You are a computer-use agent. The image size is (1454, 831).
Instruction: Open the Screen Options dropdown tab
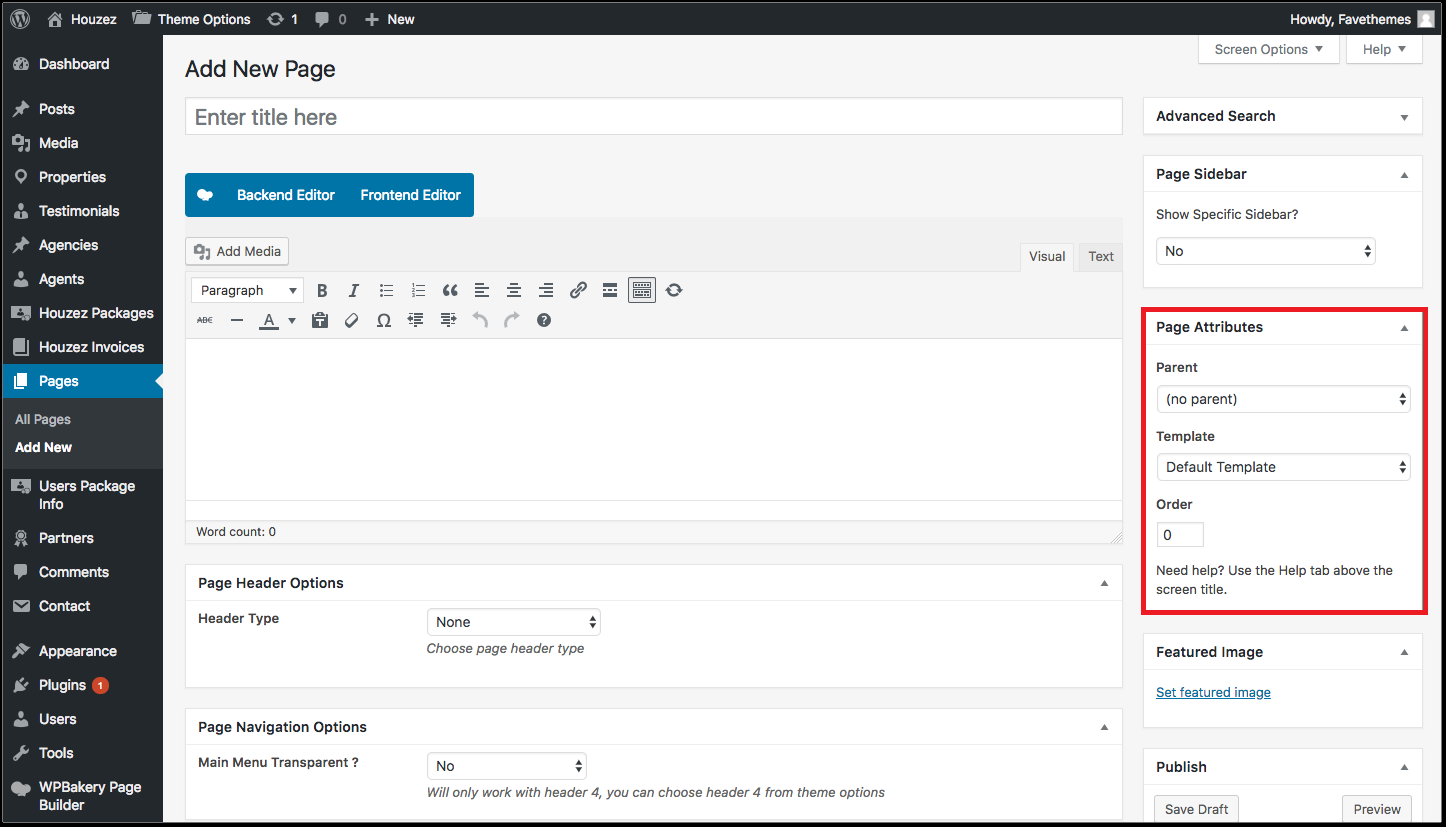pos(1269,49)
